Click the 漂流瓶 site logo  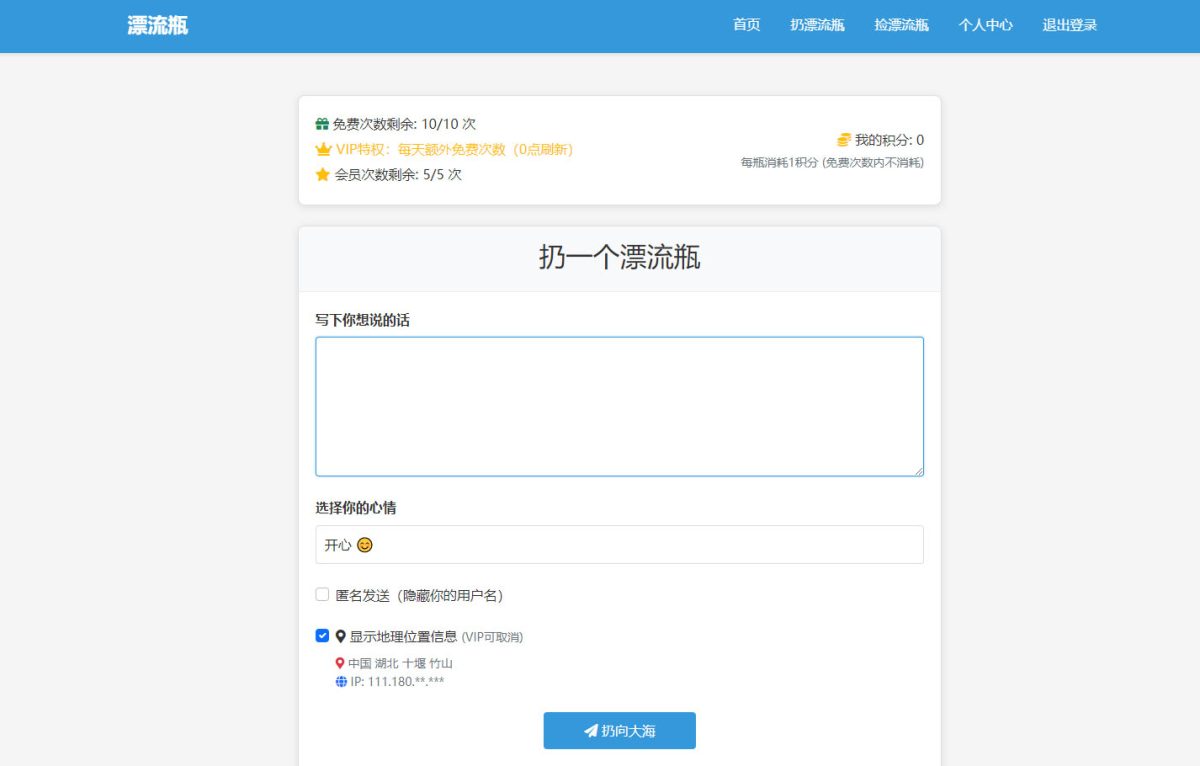tap(158, 26)
